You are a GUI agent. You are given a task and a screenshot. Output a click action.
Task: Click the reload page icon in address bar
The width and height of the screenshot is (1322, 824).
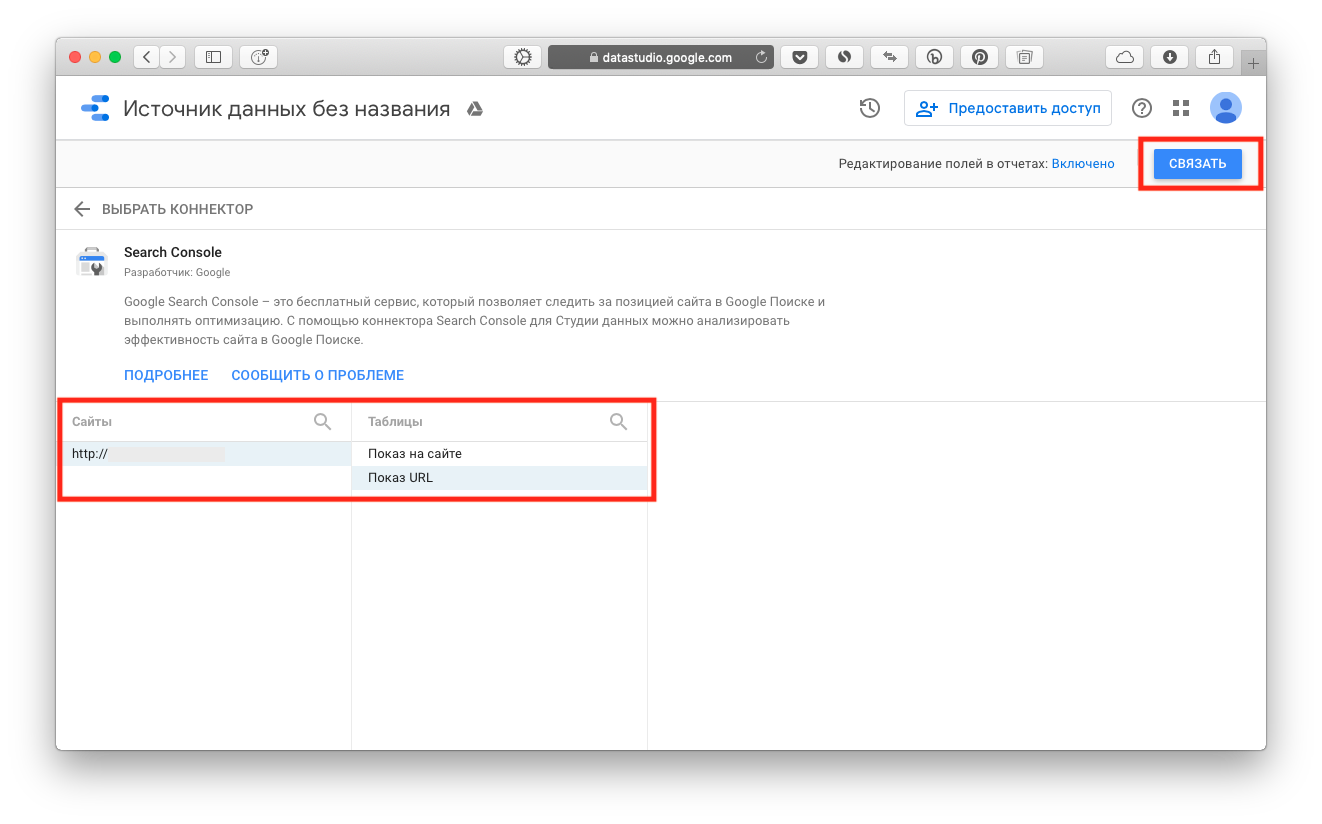click(x=761, y=57)
